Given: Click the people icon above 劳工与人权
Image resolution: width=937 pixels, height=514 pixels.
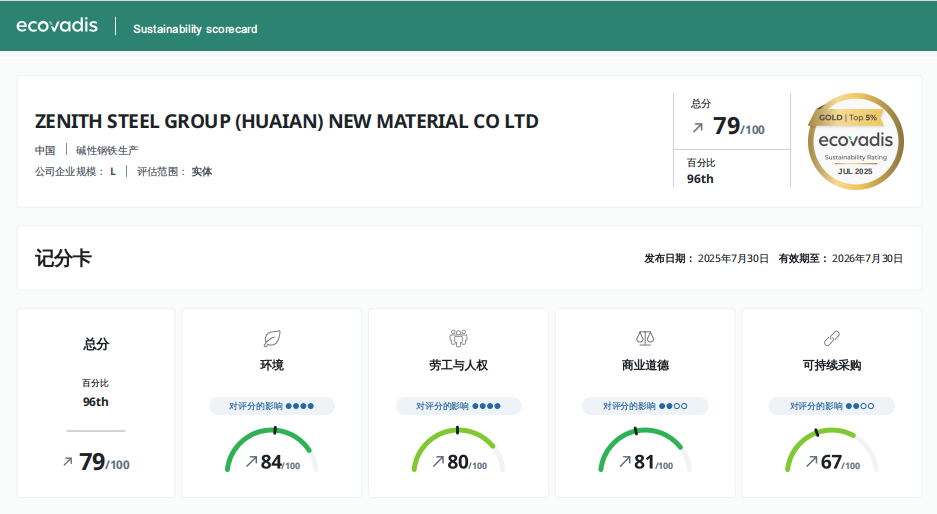Looking at the screenshot, I should coord(458,338).
